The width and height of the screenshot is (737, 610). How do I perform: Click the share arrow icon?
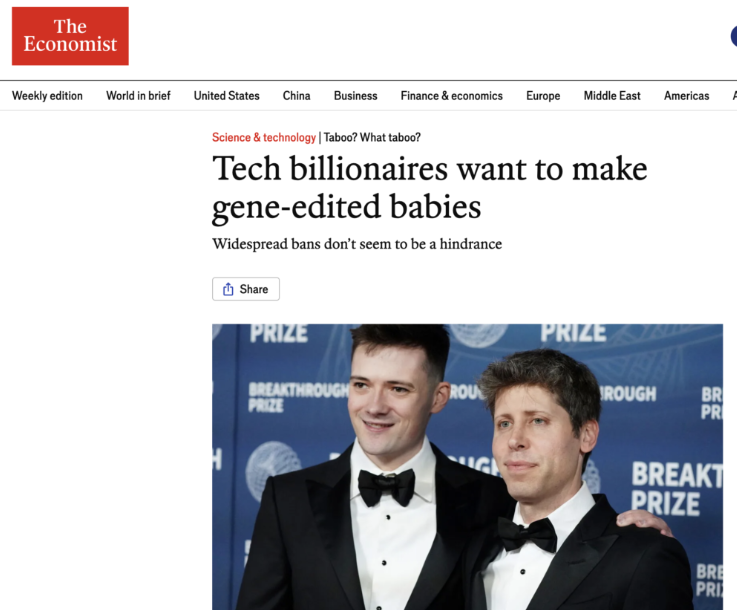click(228, 289)
